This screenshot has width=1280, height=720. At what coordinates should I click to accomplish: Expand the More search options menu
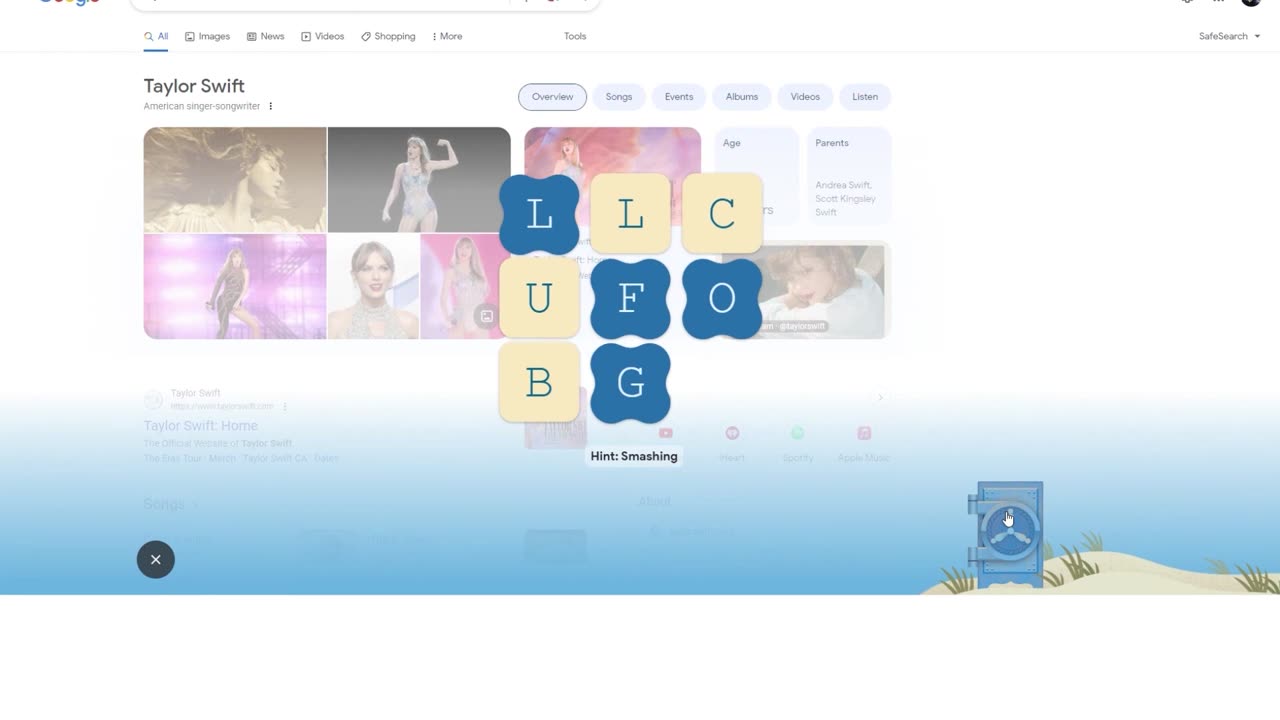click(447, 36)
